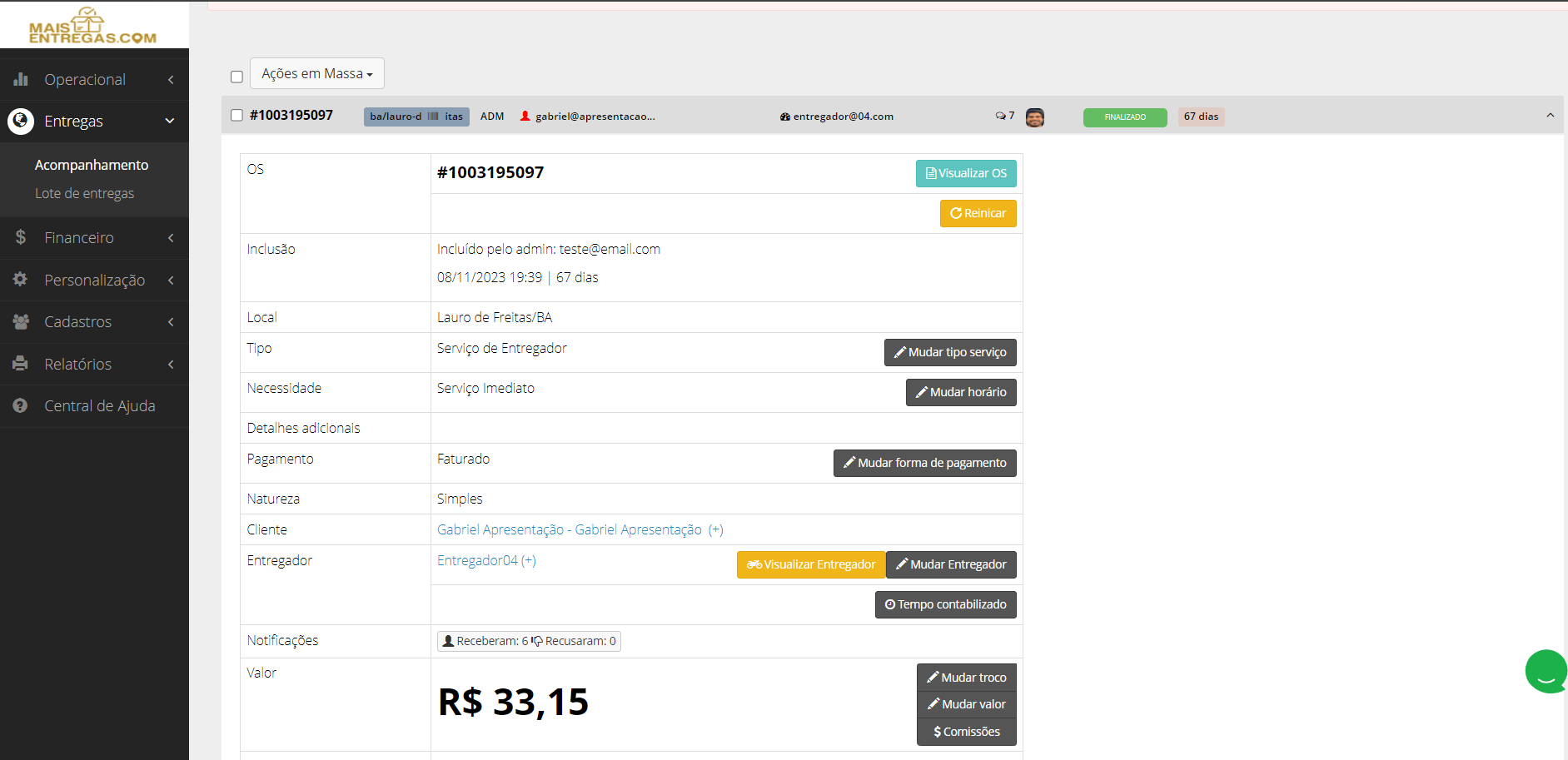
Task: Click the Faturado payment text
Action: (463, 459)
